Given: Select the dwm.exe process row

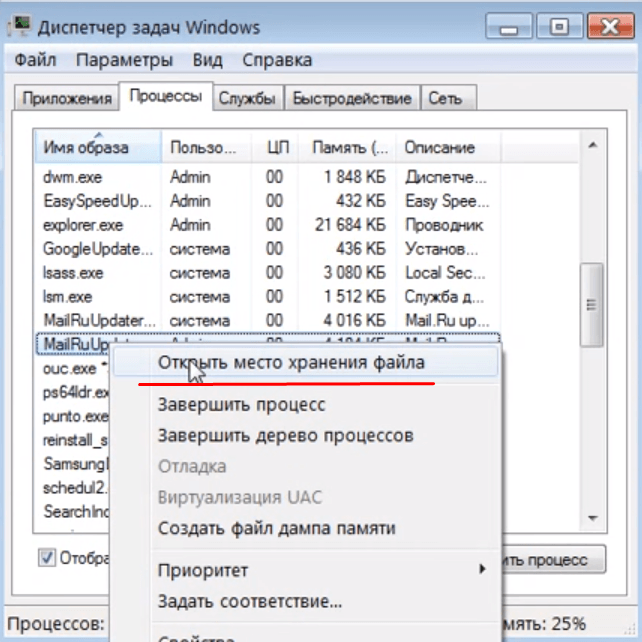Looking at the screenshot, I should [x=267, y=177].
